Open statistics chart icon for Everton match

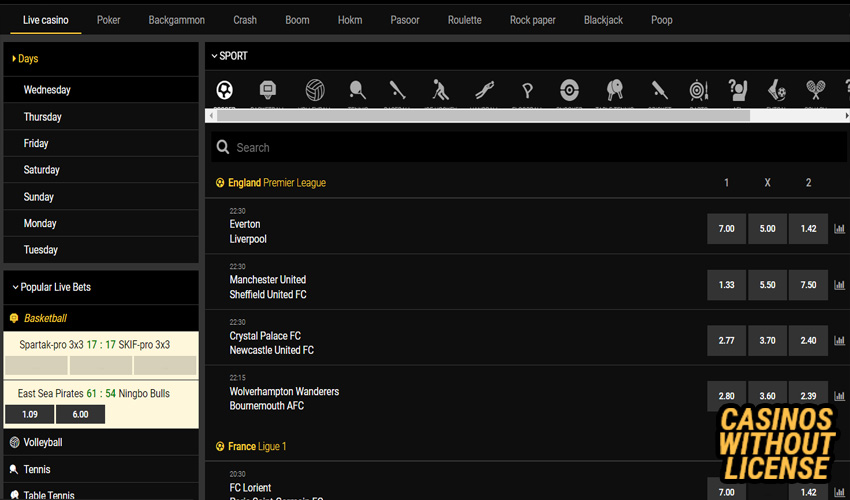point(839,229)
